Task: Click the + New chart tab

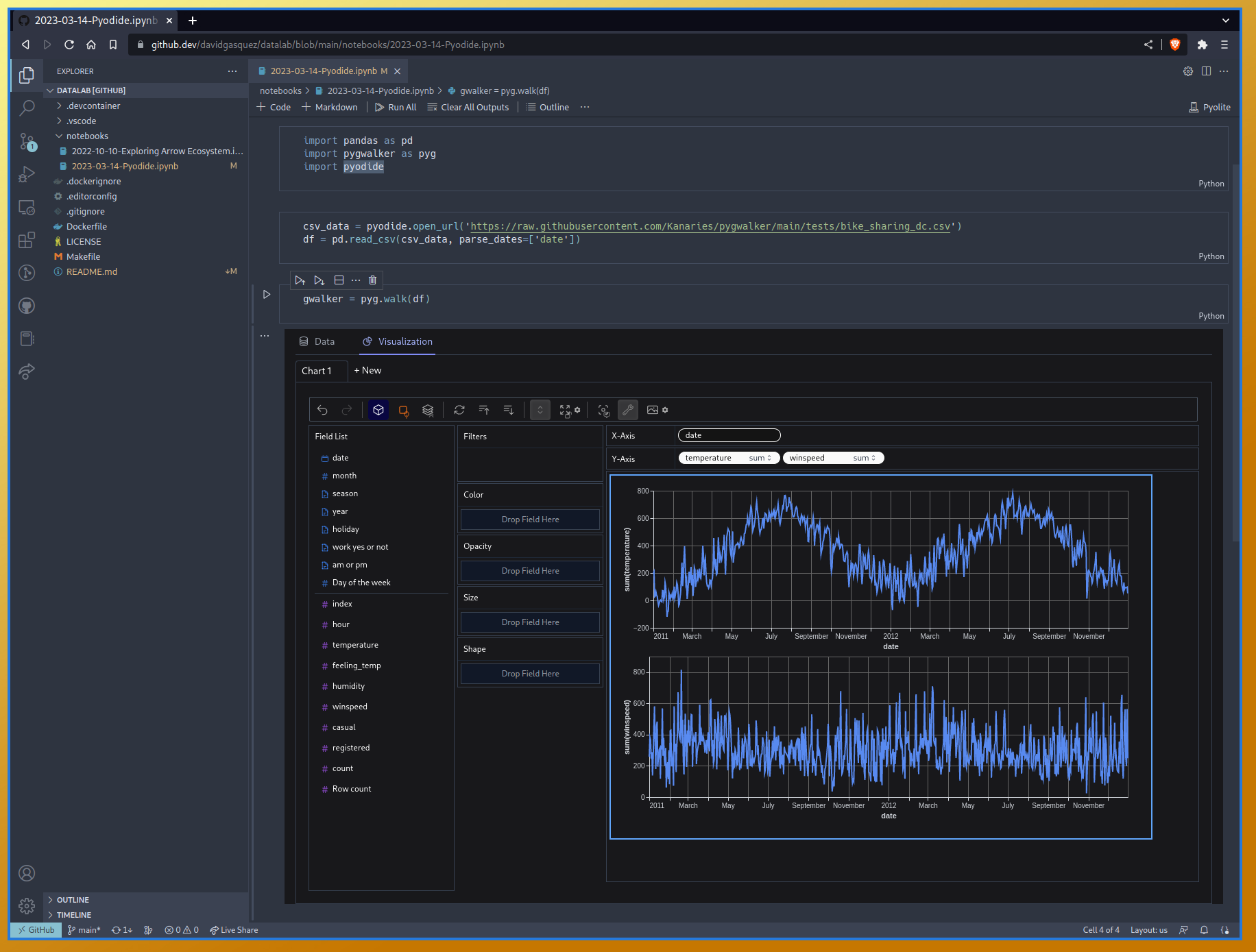Action: [x=367, y=370]
